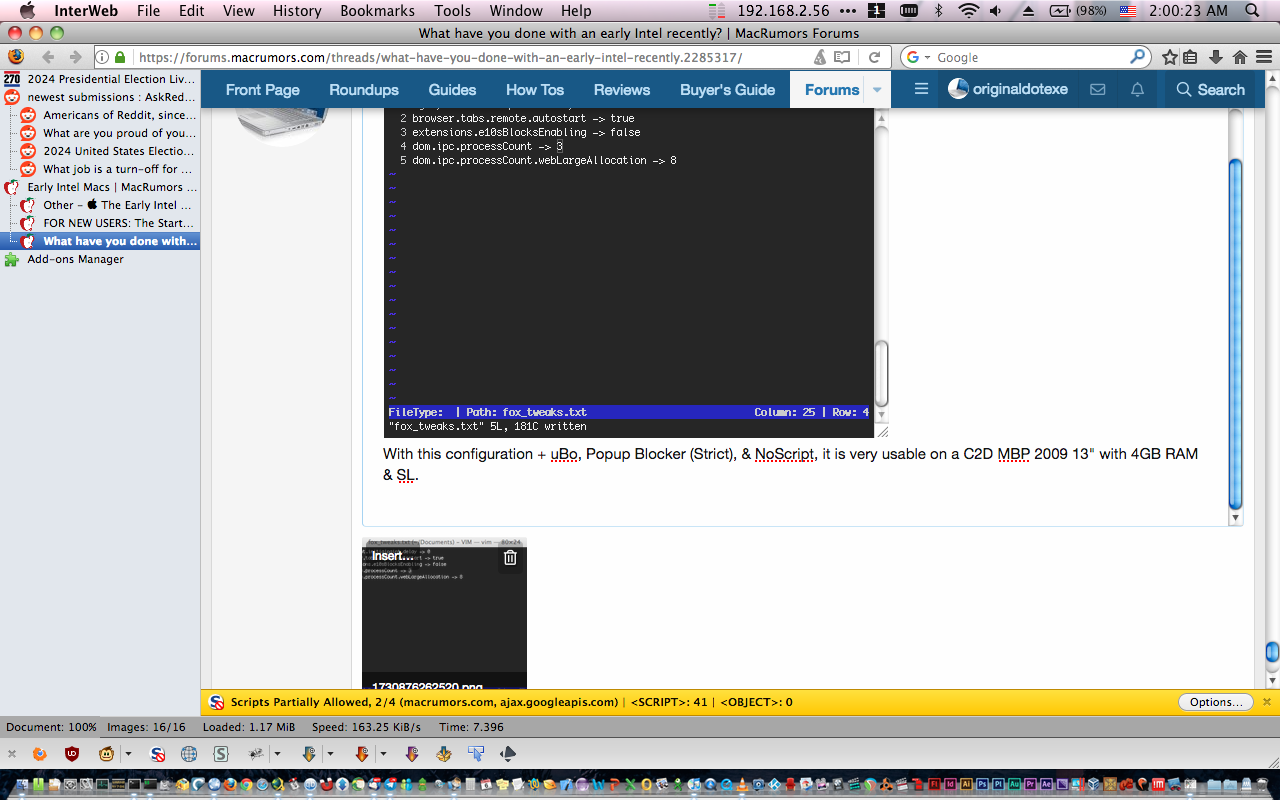Click the Firefox logo button in the navigation bar
1280x800 pixels.
pyautogui.click(x=15, y=57)
